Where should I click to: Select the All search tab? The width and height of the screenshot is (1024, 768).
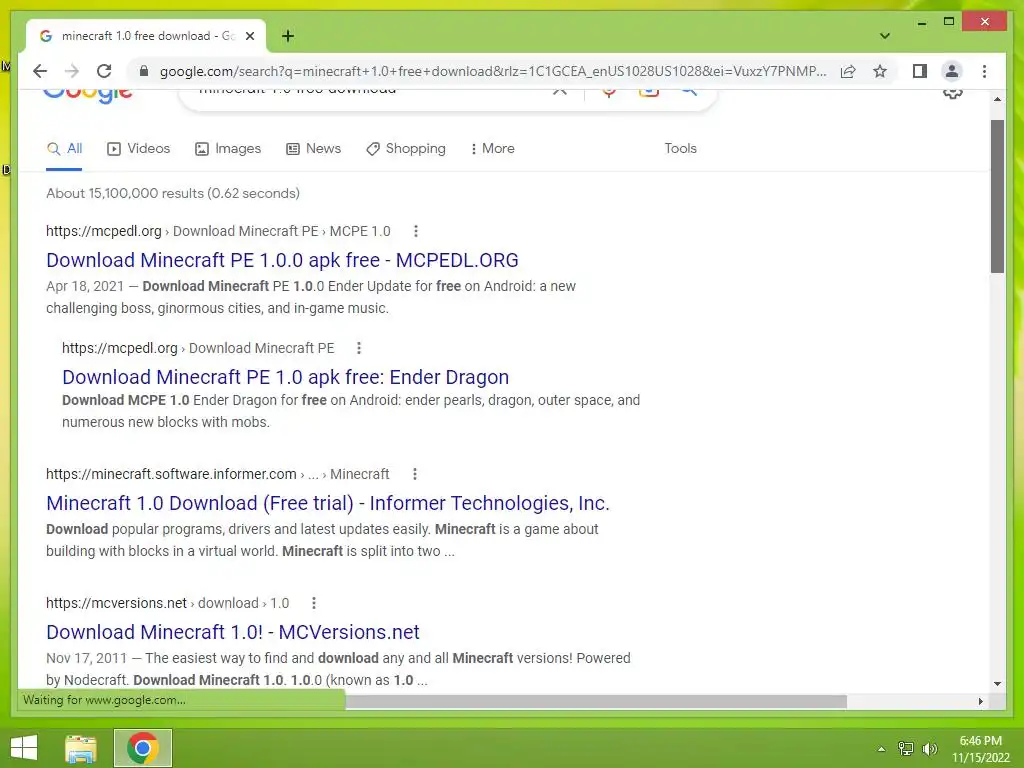64,149
